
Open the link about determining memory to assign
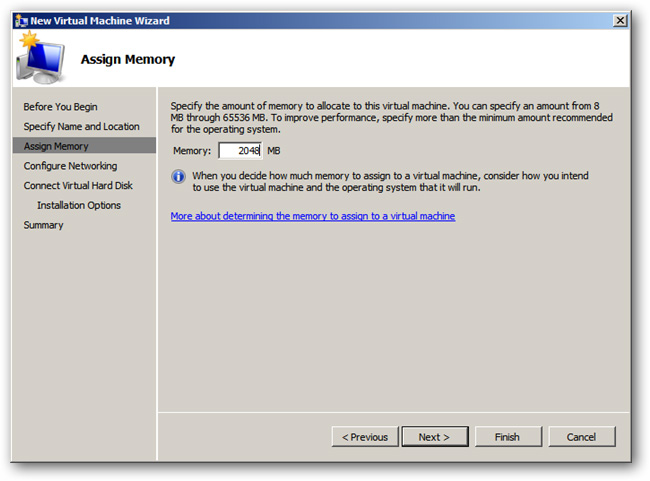[x=313, y=216]
